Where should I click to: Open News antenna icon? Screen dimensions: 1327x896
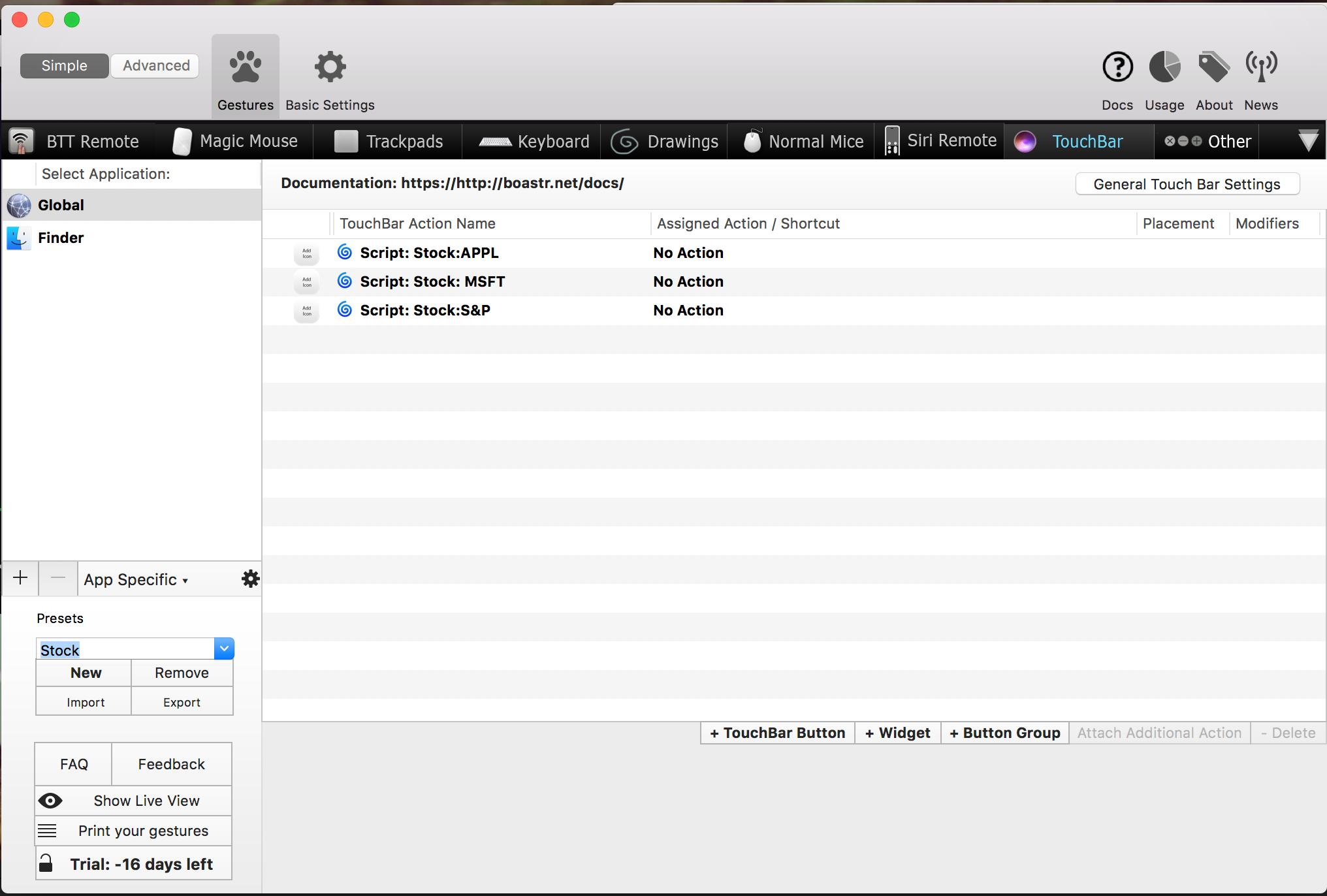tap(1261, 67)
